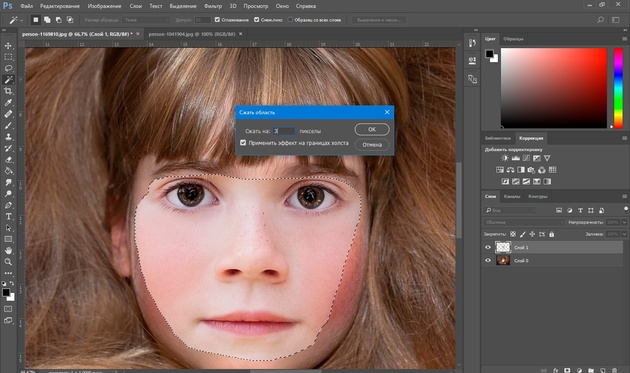630x373 pixels.
Task: Toggle layer filtering switch on/off
Action: (626, 209)
